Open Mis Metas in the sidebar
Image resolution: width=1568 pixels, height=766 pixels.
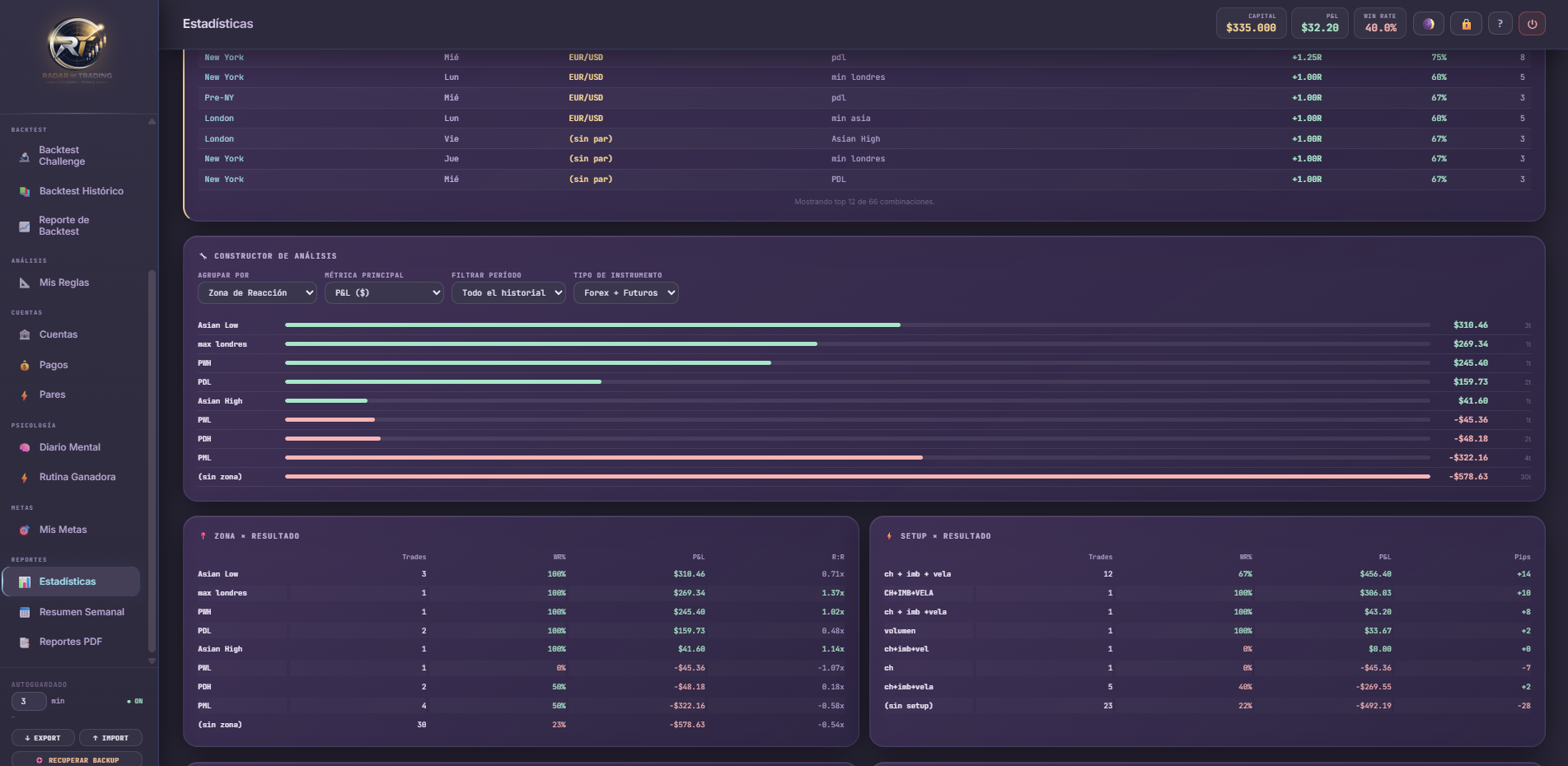pyautogui.click(x=71, y=530)
